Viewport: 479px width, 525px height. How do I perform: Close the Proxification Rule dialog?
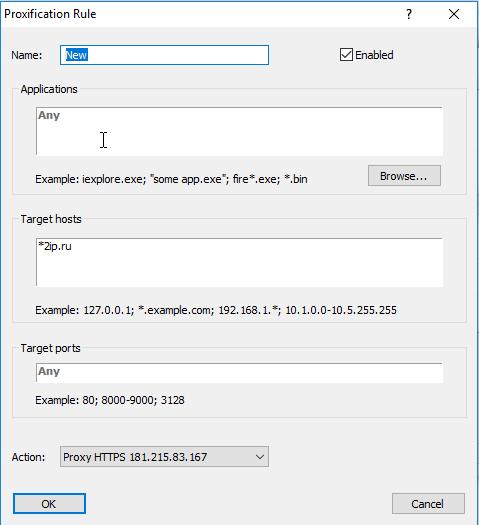454,14
